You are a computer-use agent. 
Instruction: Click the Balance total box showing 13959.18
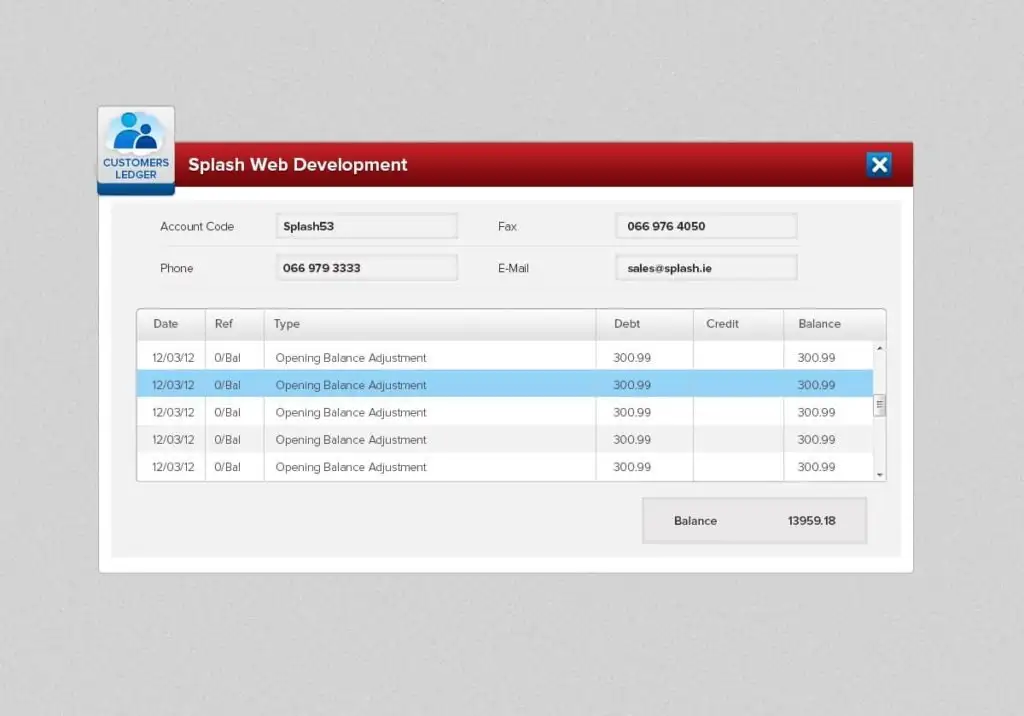[x=754, y=521]
